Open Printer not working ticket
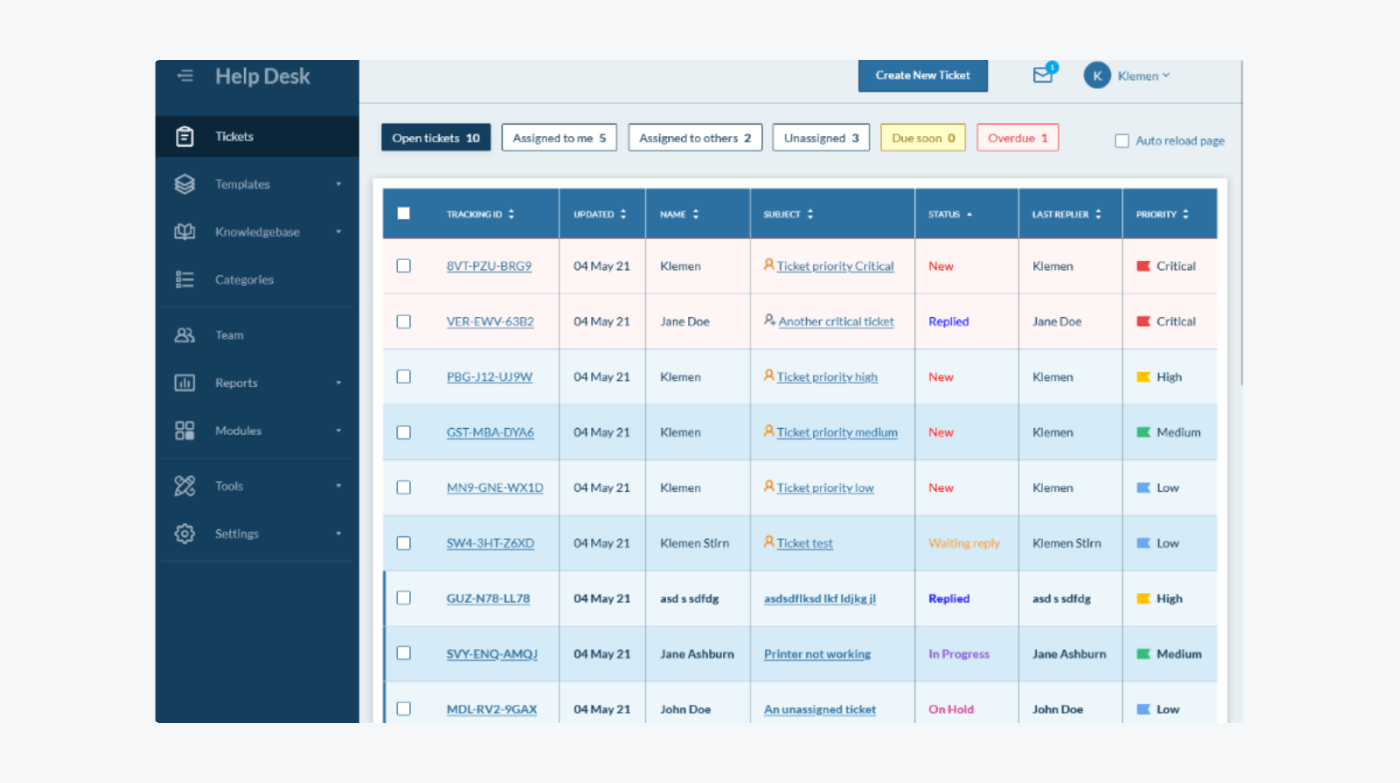 click(817, 654)
